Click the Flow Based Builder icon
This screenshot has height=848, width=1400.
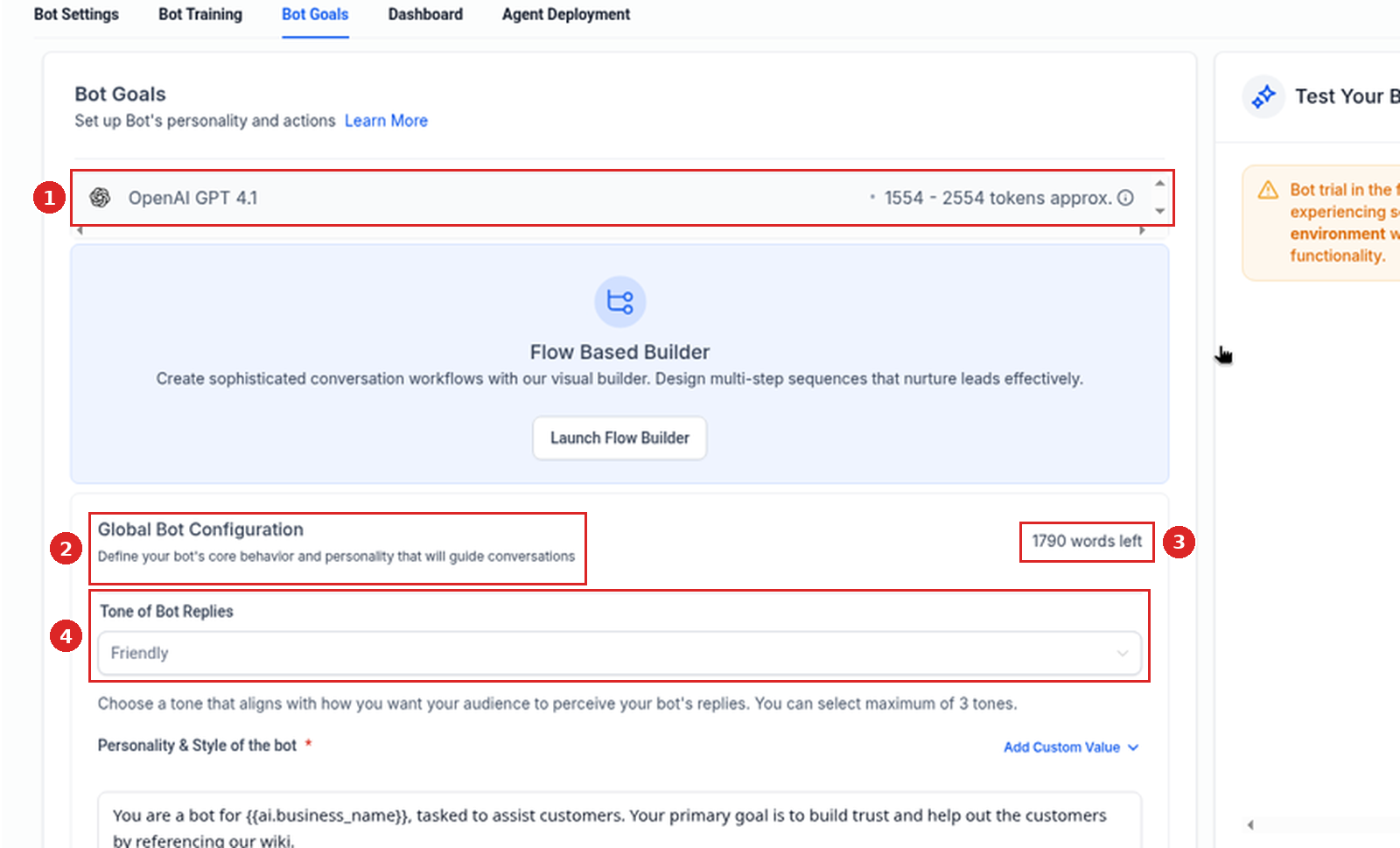coord(620,302)
